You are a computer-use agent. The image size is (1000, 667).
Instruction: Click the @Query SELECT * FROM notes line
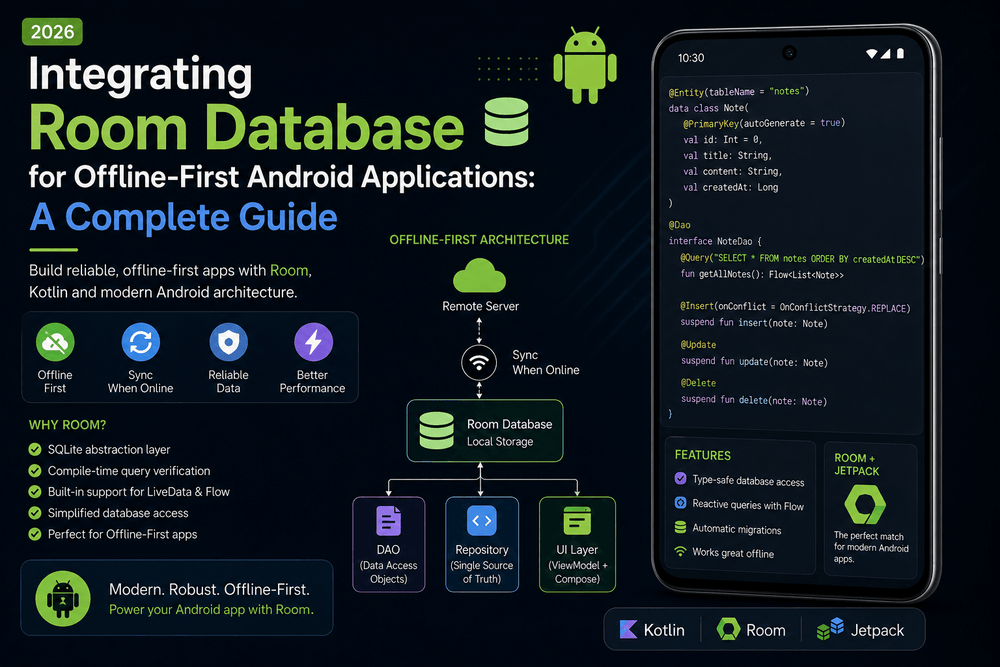802,258
